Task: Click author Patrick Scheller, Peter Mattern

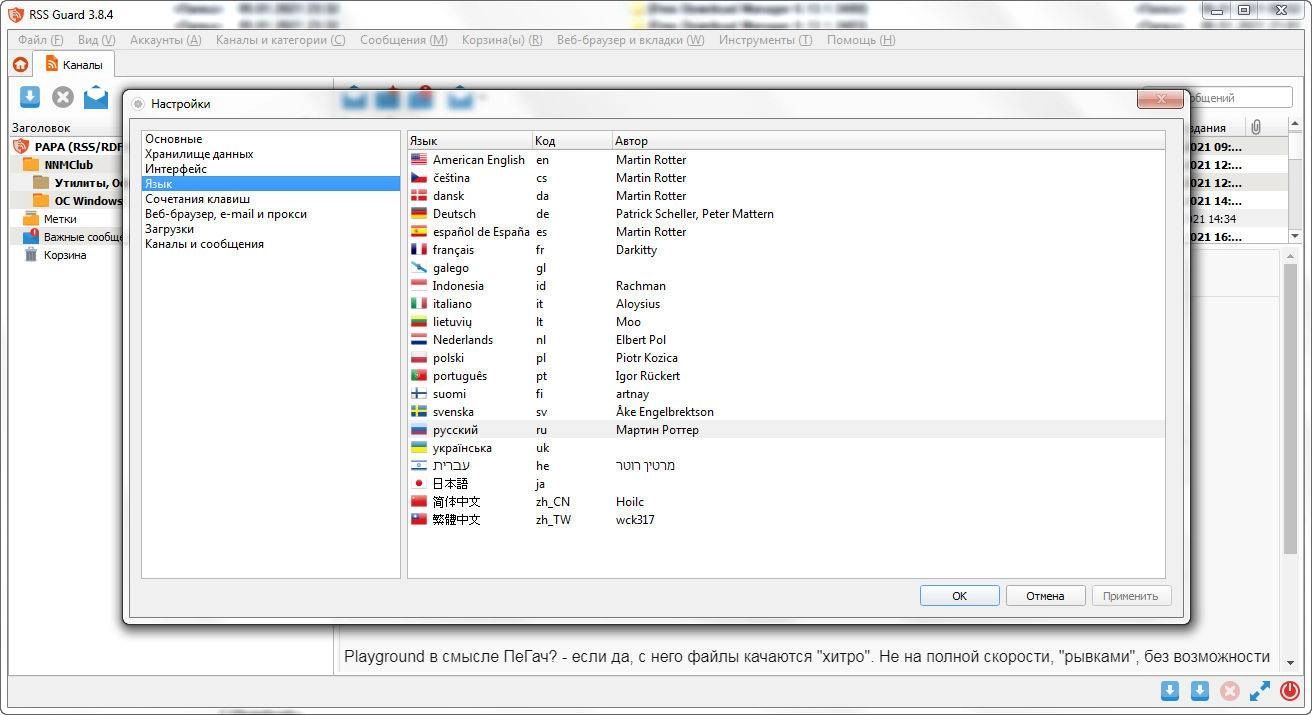Action: click(x=695, y=214)
